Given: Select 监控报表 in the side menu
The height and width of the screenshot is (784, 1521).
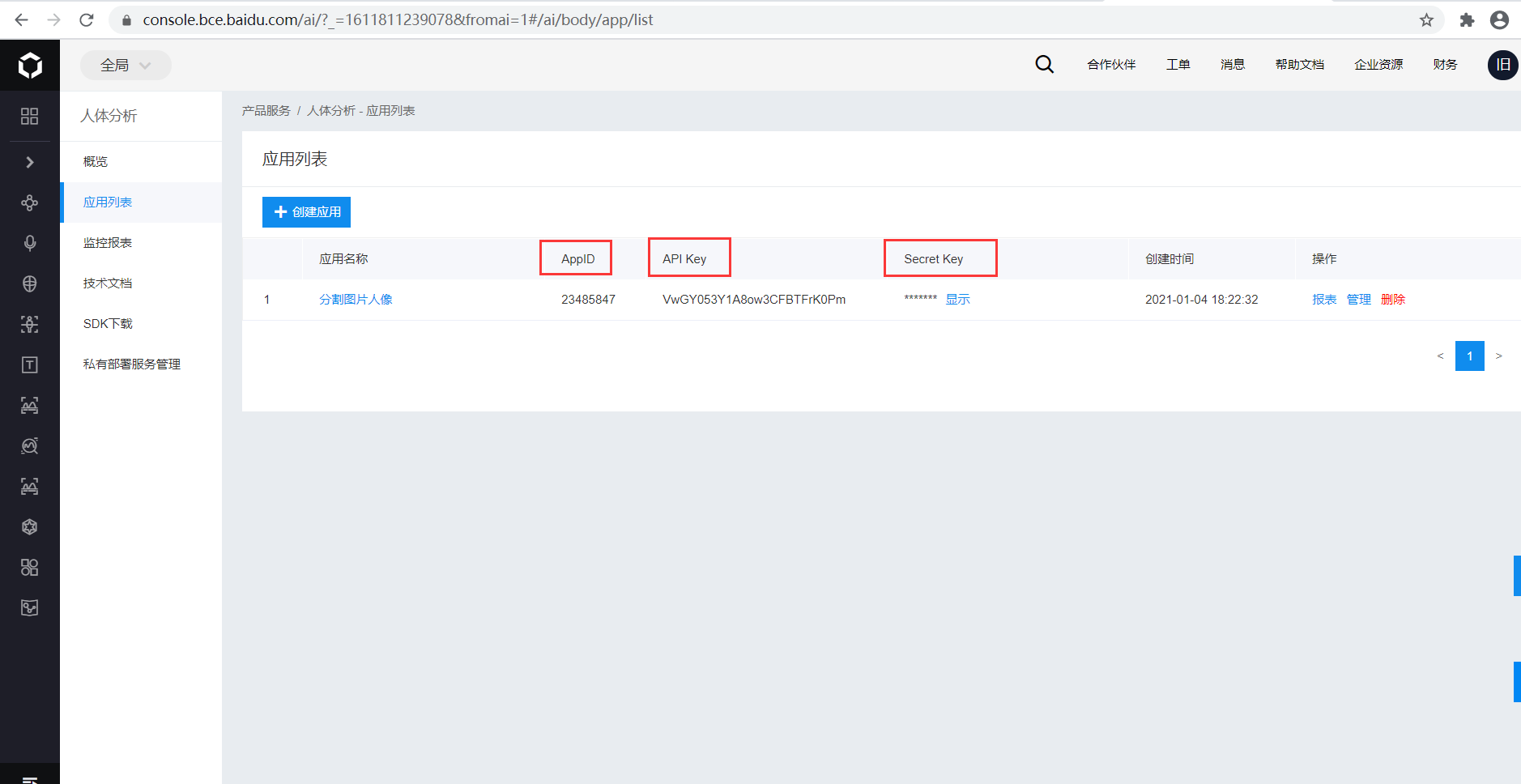Looking at the screenshot, I should (x=141, y=243).
